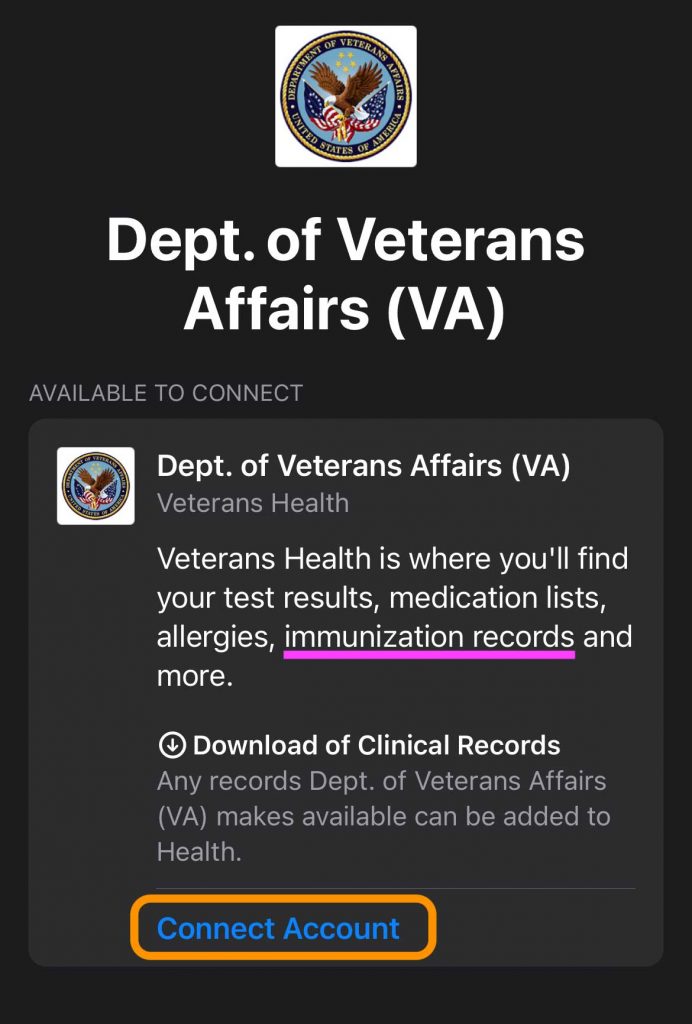
Task: Tap the divider line above Connect Account
Action: [396, 887]
